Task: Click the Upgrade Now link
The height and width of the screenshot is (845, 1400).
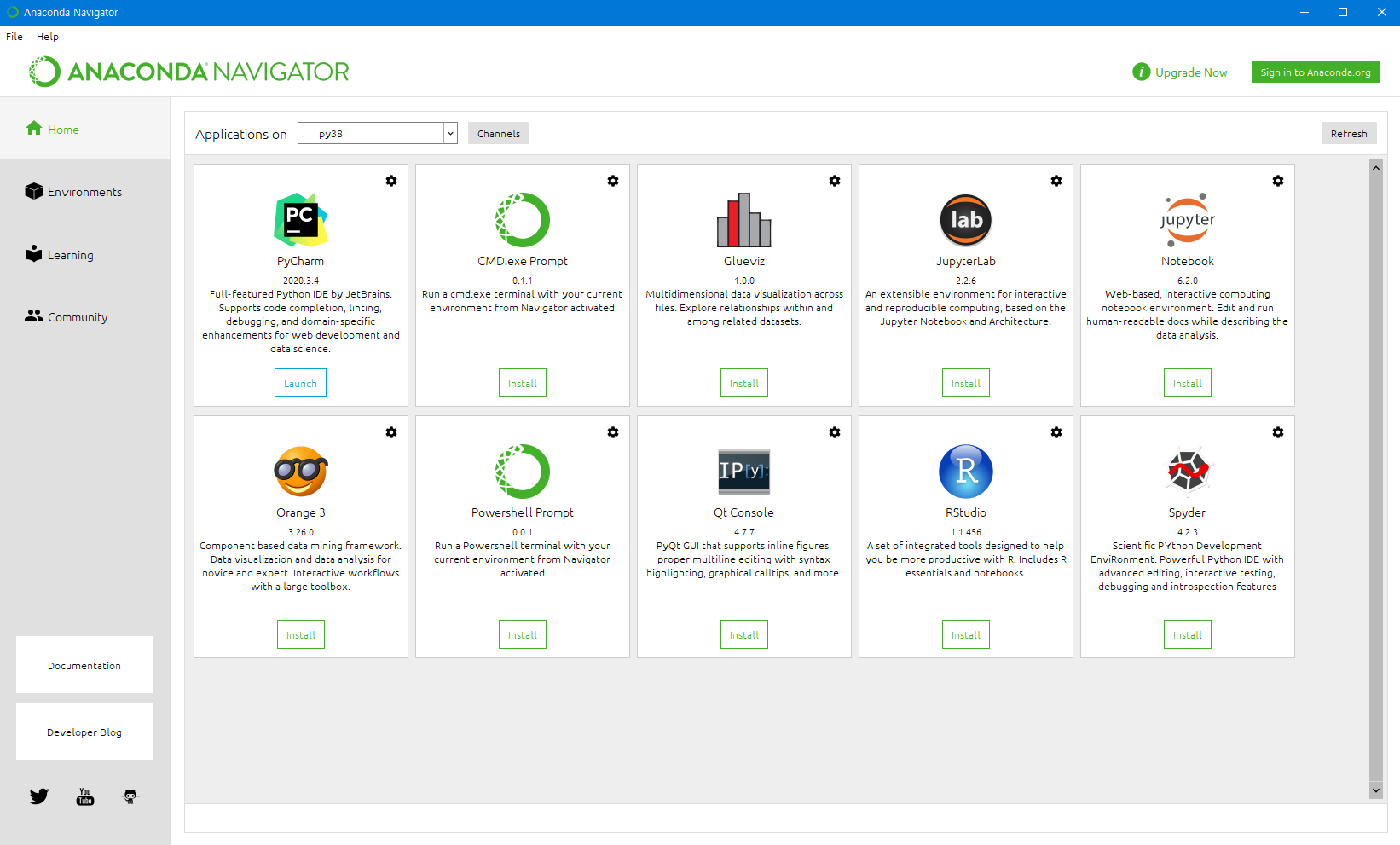Action: point(1191,72)
